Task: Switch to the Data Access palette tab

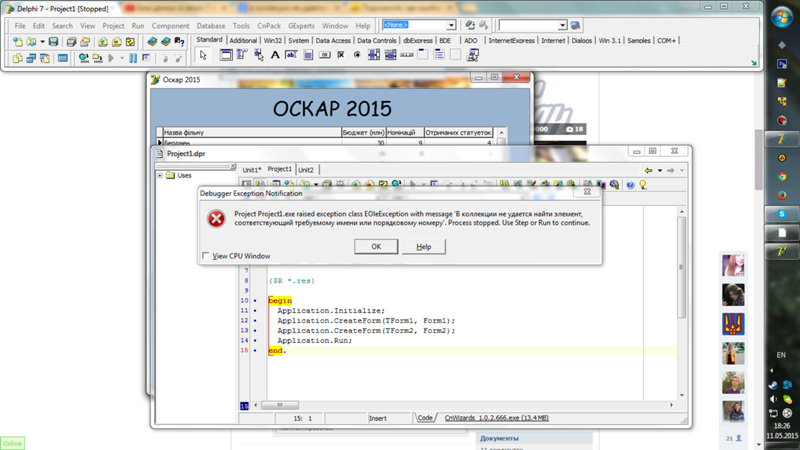Action: tap(333, 41)
